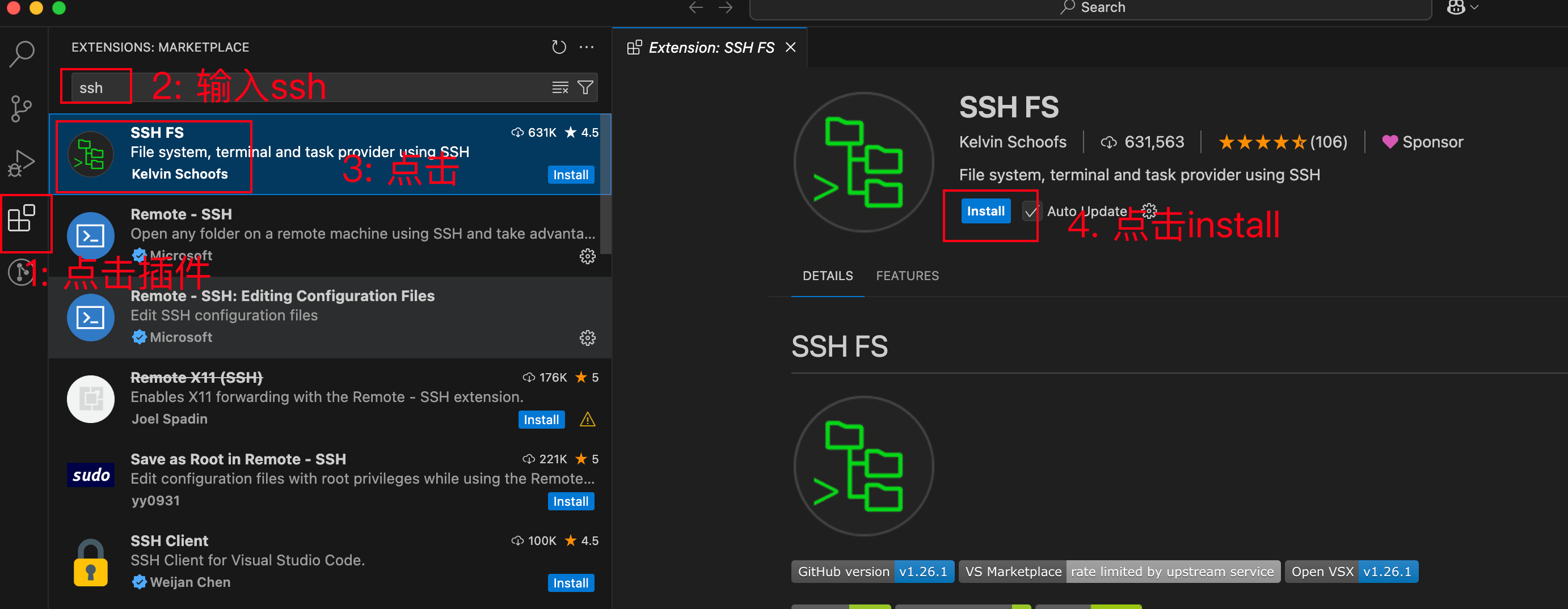Select the Remote - SSH extension row
The width and height of the screenshot is (1568, 609).
pos(330,235)
